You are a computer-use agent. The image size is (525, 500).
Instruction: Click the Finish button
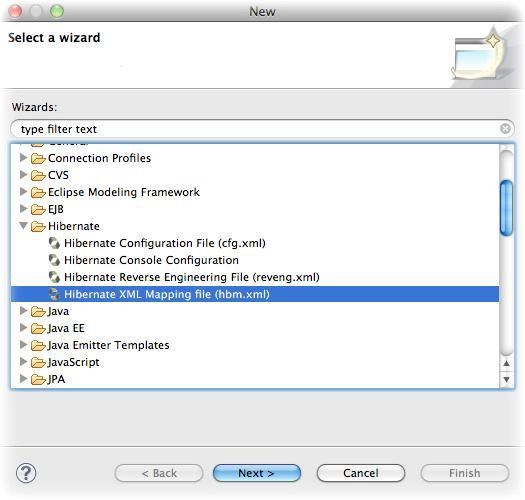click(x=464, y=473)
